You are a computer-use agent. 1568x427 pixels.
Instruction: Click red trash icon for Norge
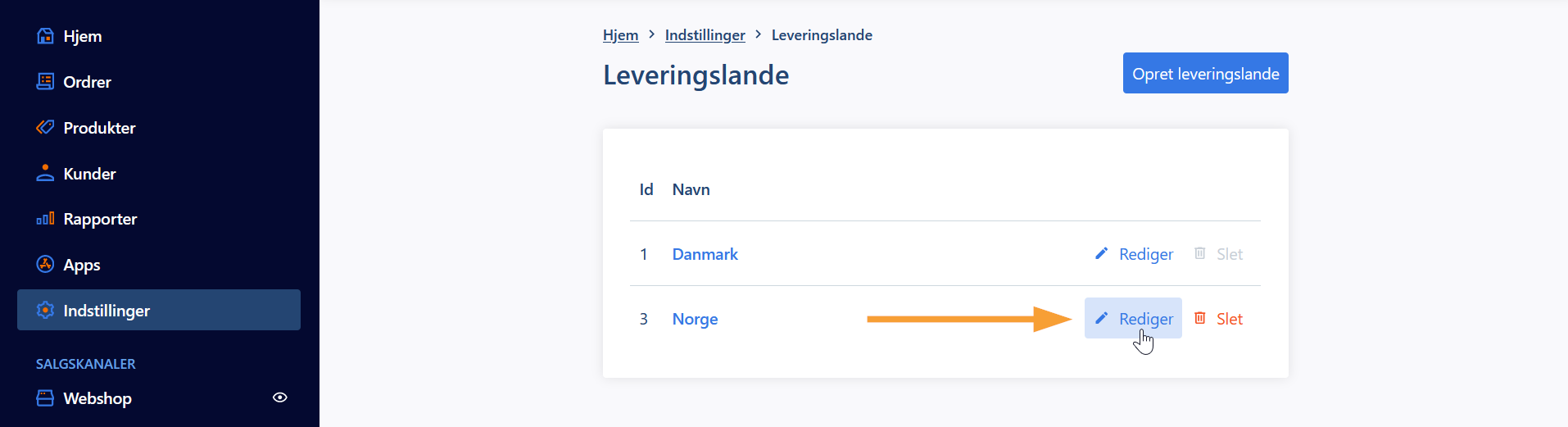coord(1200,318)
